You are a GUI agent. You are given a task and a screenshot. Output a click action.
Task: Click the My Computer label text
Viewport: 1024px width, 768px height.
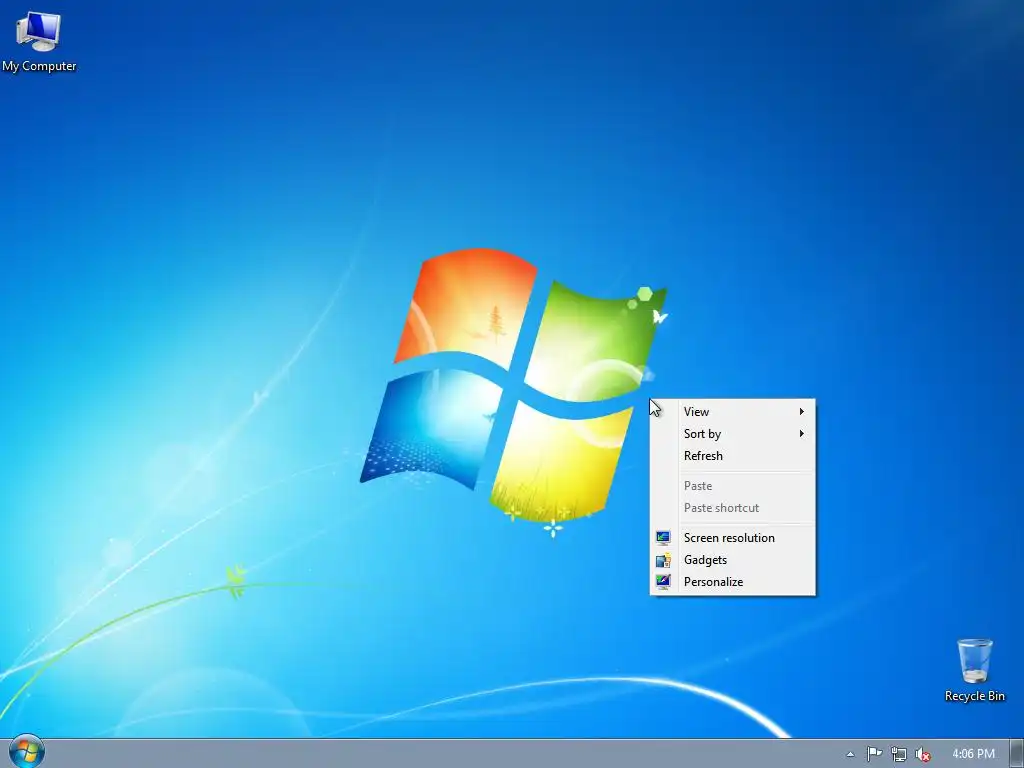click(39, 67)
